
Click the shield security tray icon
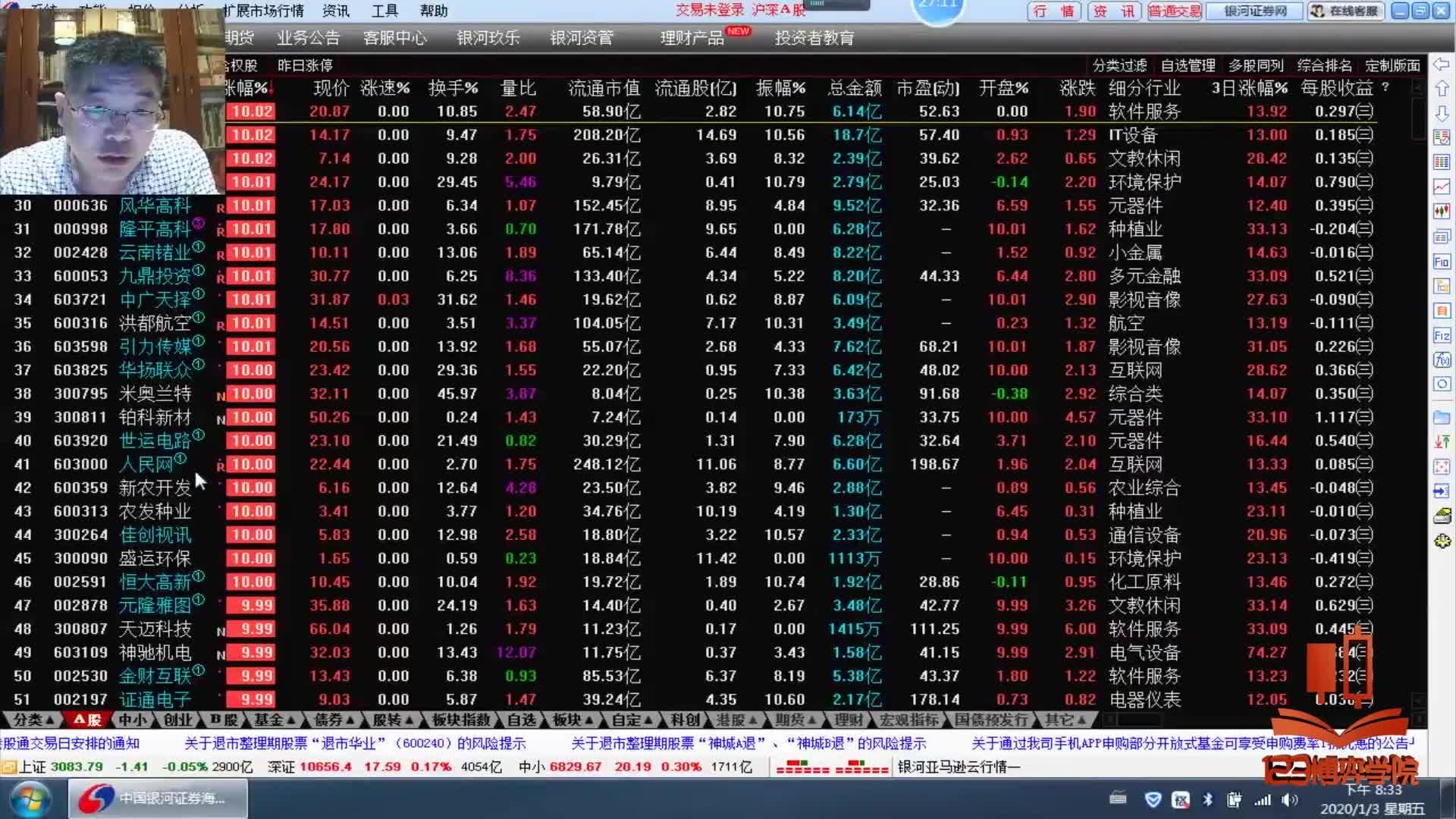pos(1153,799)
